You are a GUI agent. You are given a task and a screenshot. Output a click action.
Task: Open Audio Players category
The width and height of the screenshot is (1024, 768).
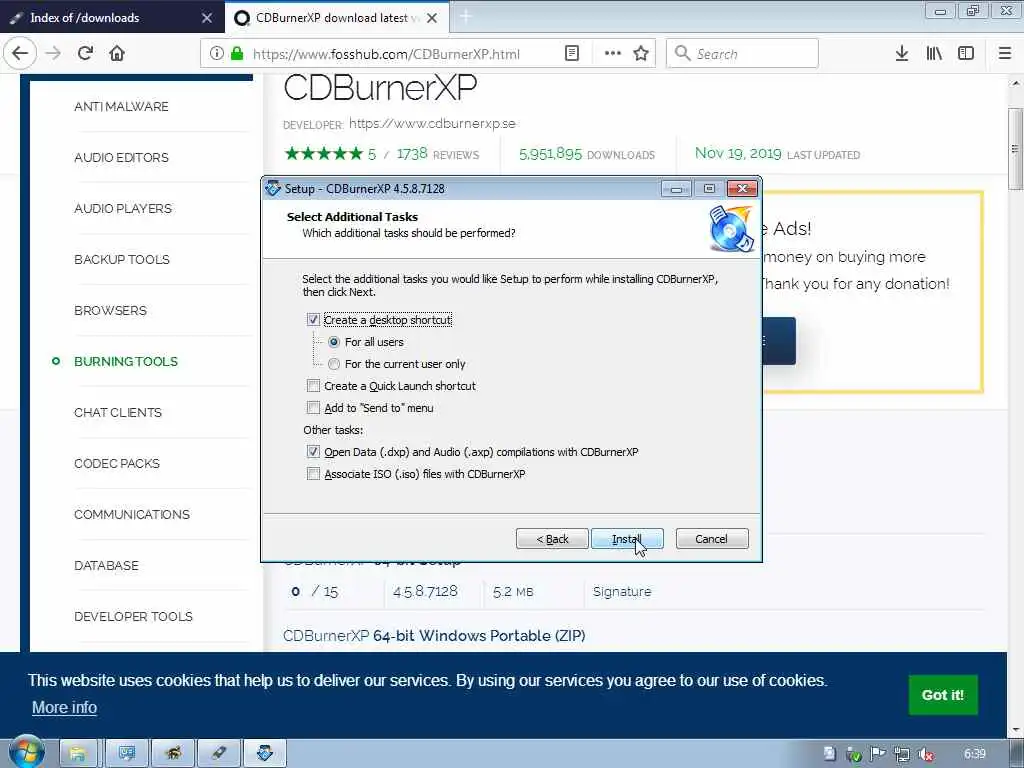[123, 208]
